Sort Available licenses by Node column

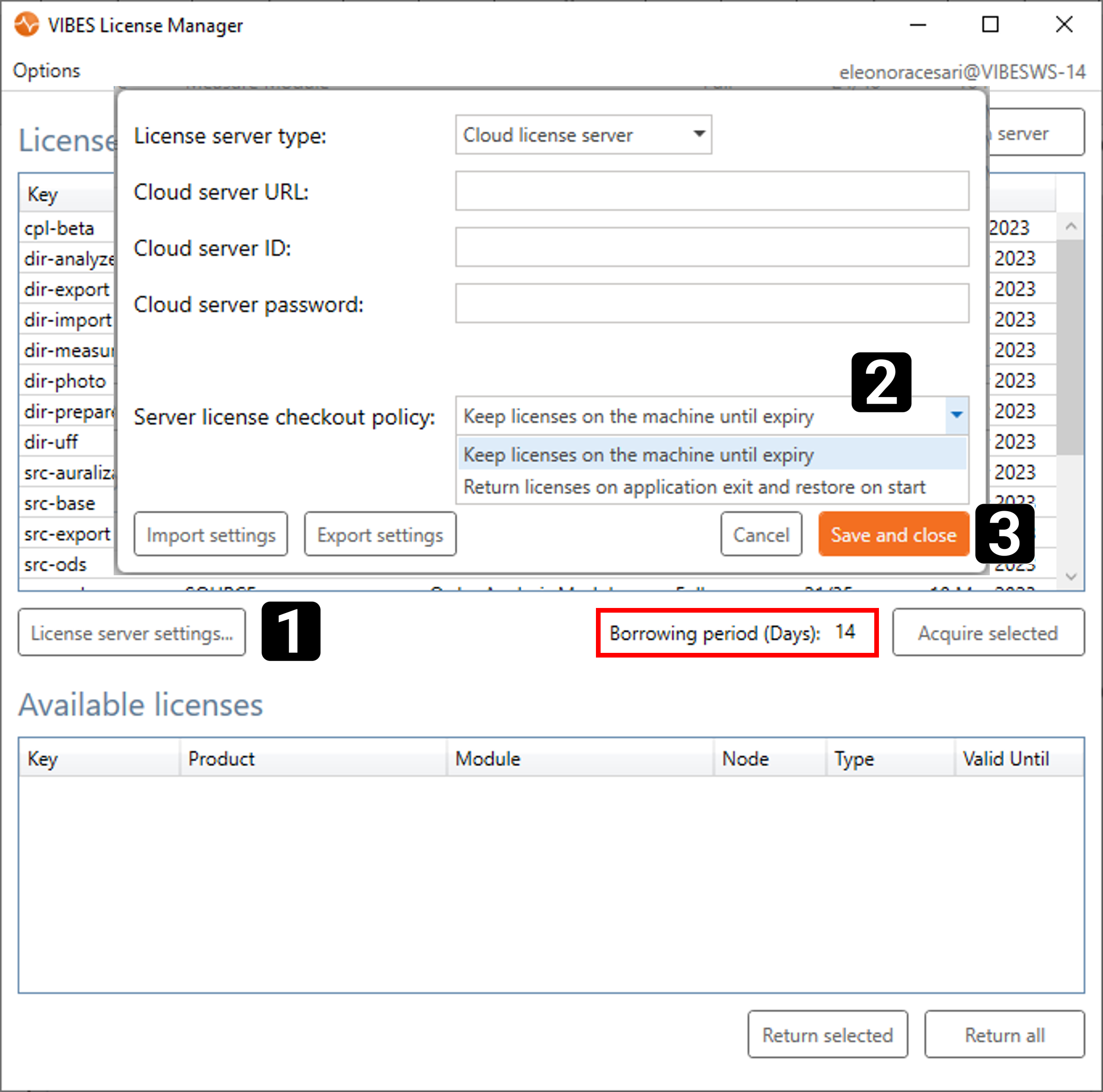(770, 758)
